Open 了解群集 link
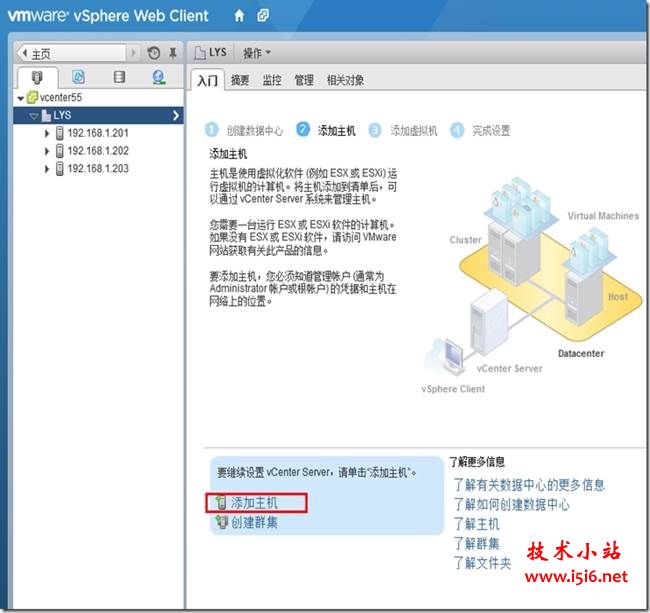The image size is (650, 613). [x=477, y=543]
